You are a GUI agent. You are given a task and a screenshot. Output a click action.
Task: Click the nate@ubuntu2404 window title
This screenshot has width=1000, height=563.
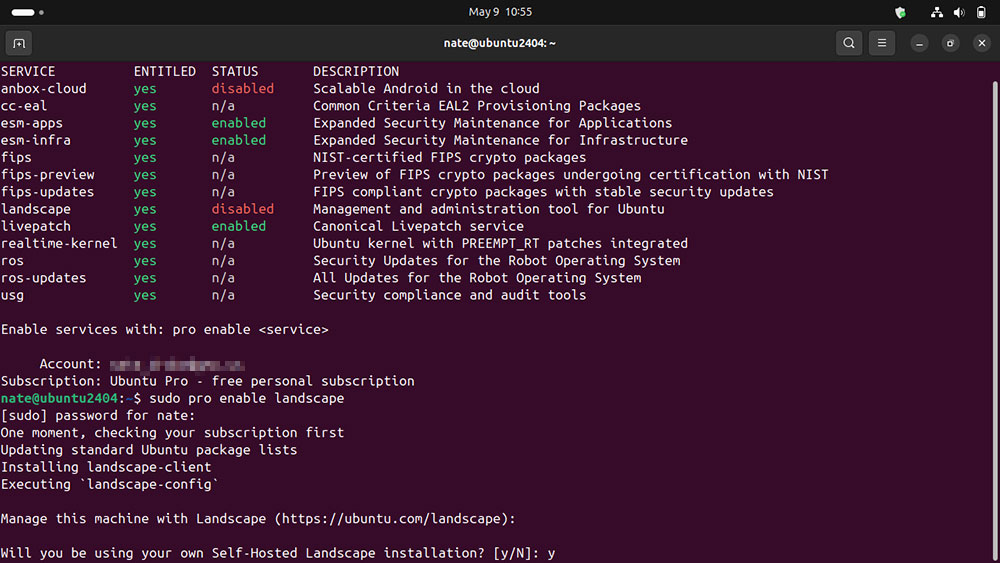(500, 43)
